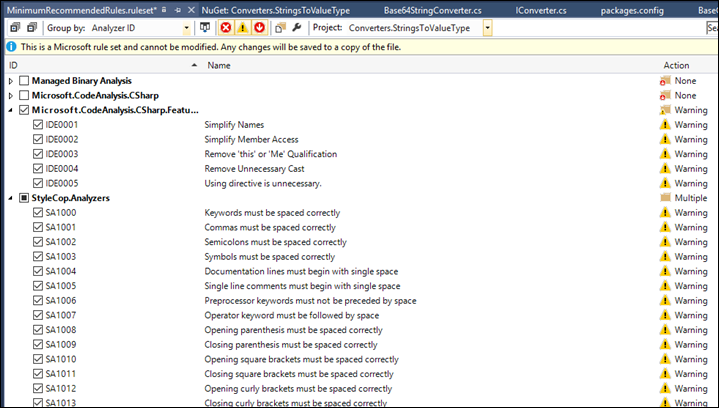Click warning icon in IDE0005 row

tap(665, 183)
